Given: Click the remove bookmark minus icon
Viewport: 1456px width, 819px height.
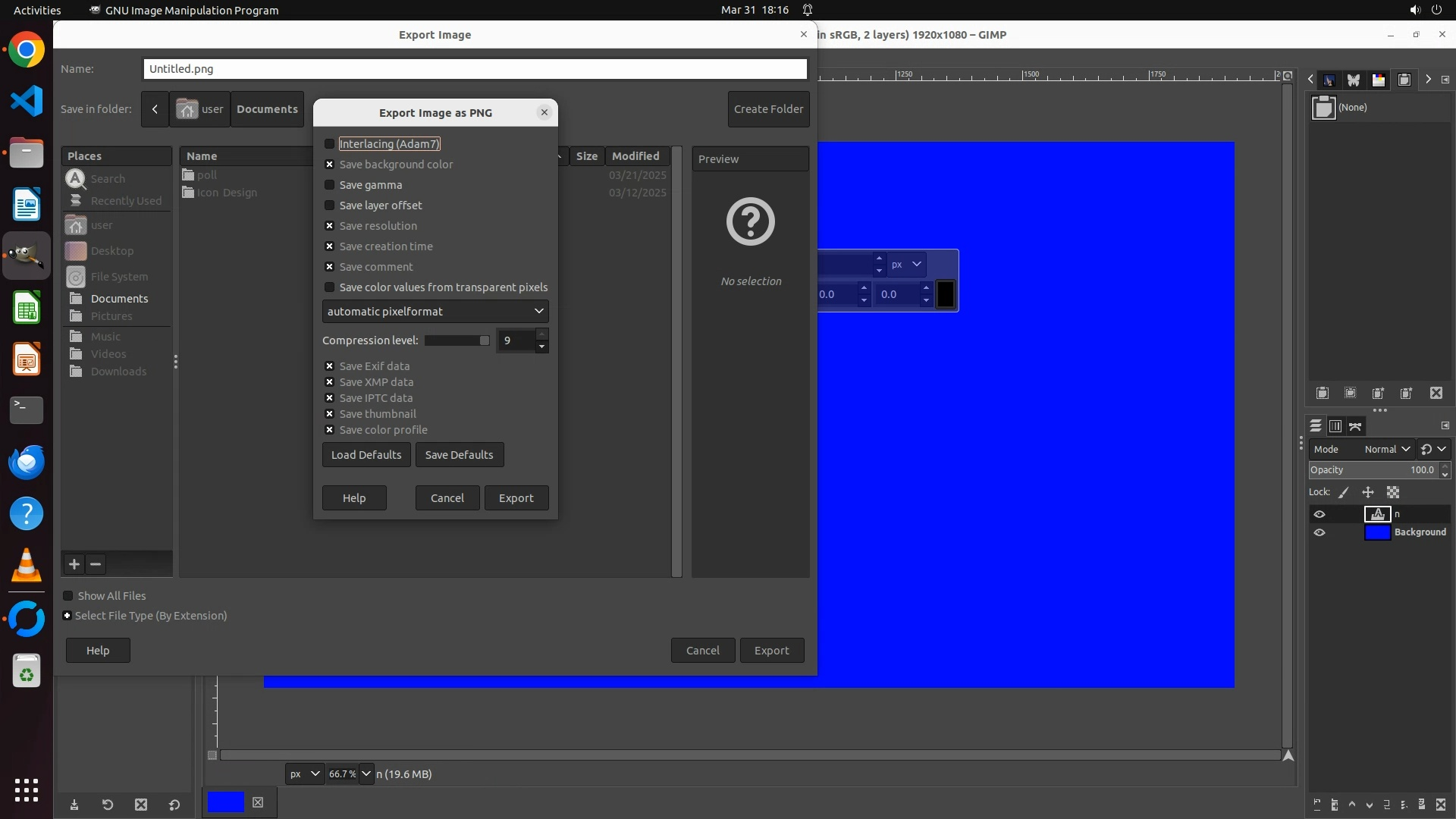Looking at the screenshot, I should 96,564.
